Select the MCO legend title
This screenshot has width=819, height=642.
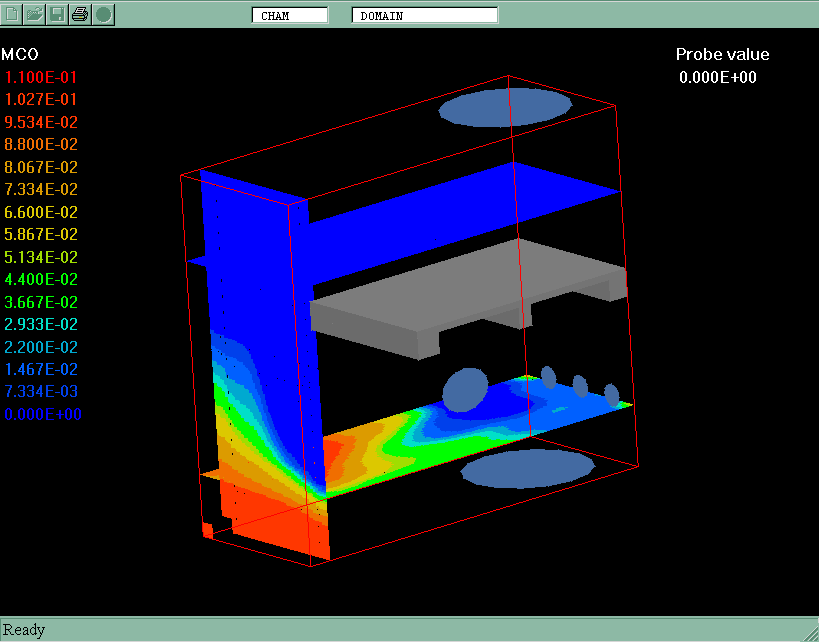pyautogui.click(x=20, y=54)
